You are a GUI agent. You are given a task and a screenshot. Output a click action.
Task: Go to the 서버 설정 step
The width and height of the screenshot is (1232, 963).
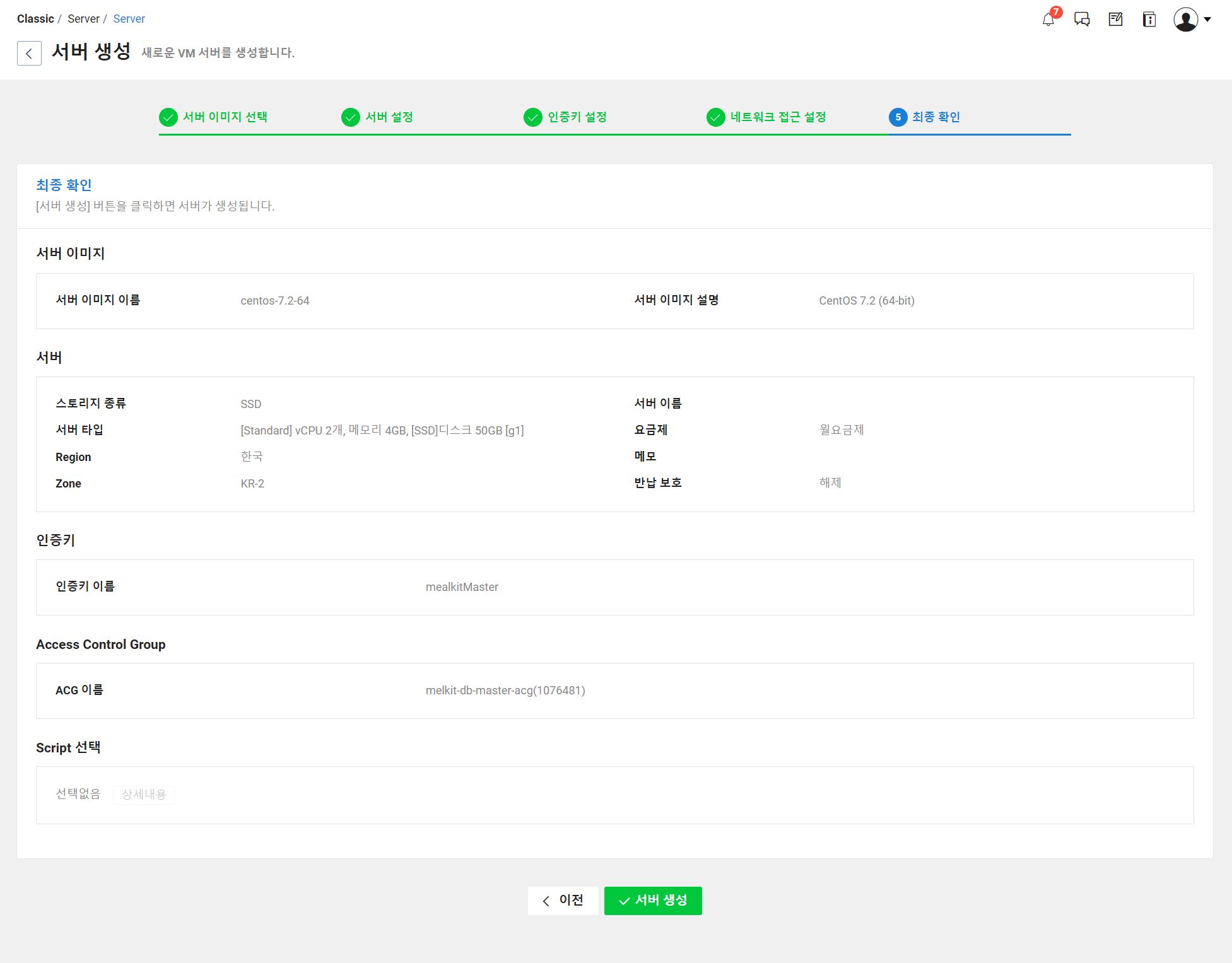389,117
